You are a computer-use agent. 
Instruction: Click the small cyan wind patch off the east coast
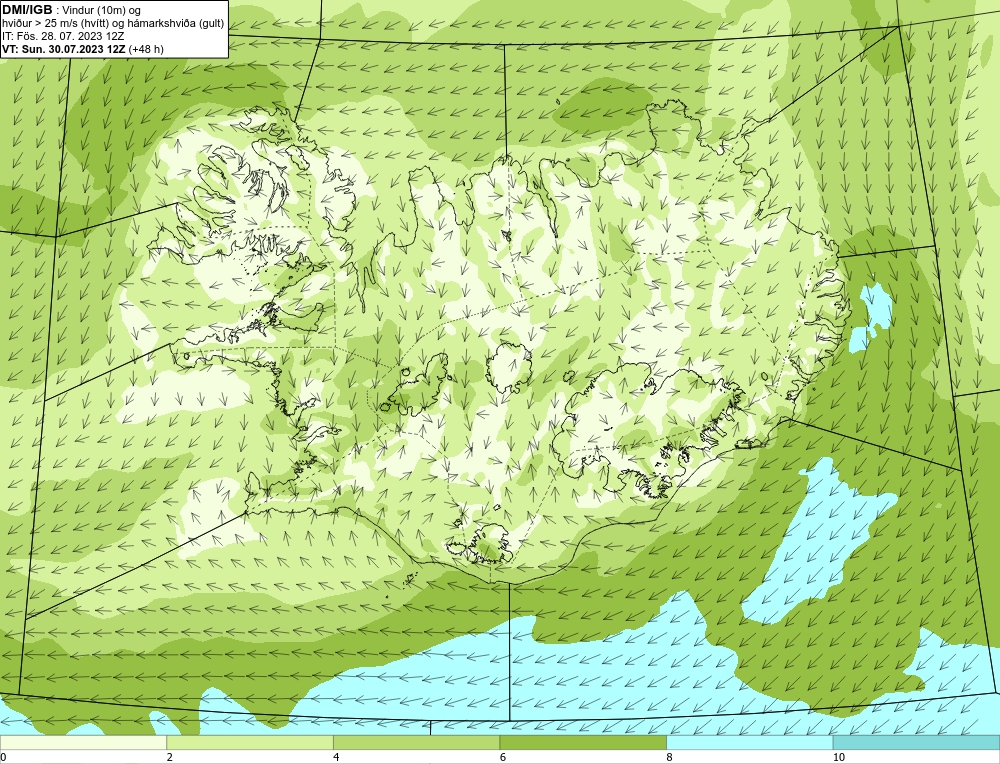(872, 315)
